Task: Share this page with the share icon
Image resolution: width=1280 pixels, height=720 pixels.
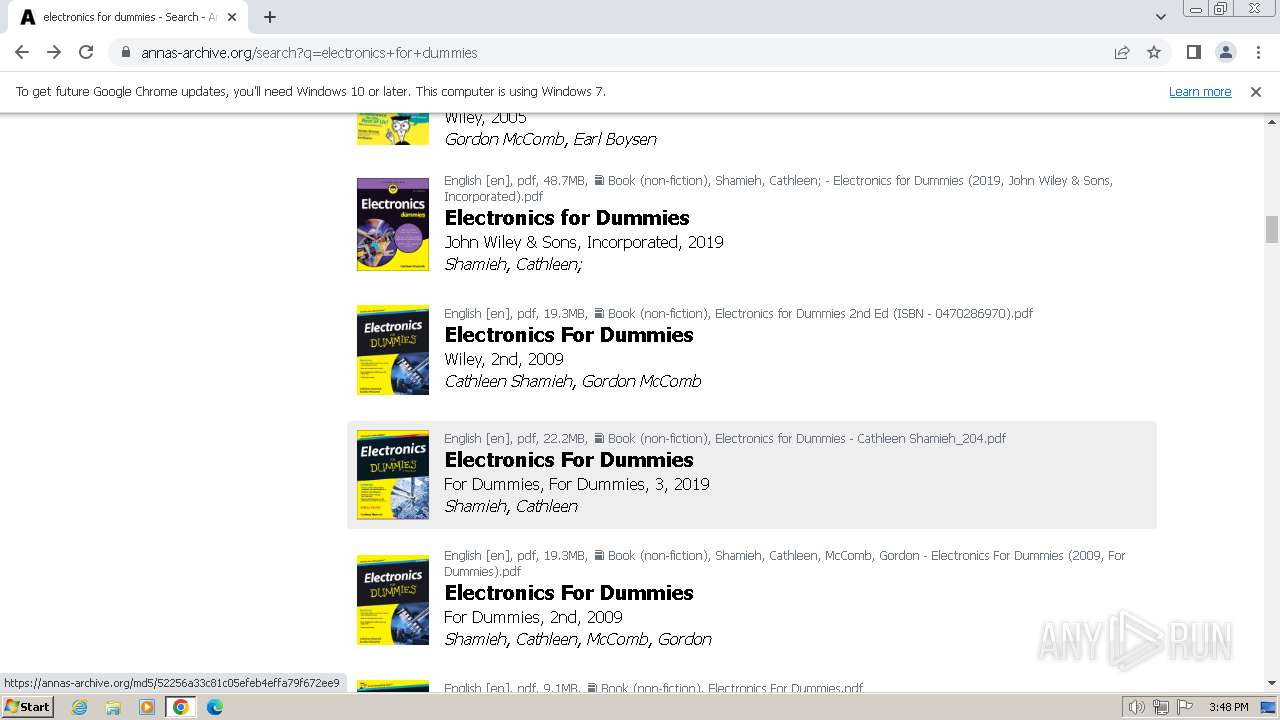Action: (x=1122, y=52)
